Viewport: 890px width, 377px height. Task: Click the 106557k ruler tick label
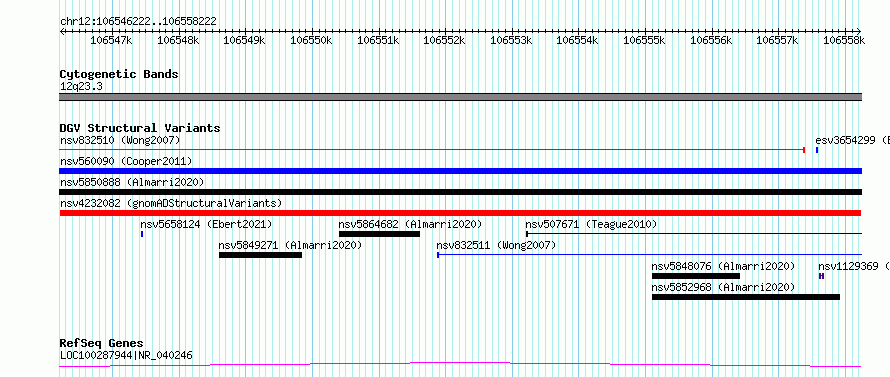(x=778, y=40)
